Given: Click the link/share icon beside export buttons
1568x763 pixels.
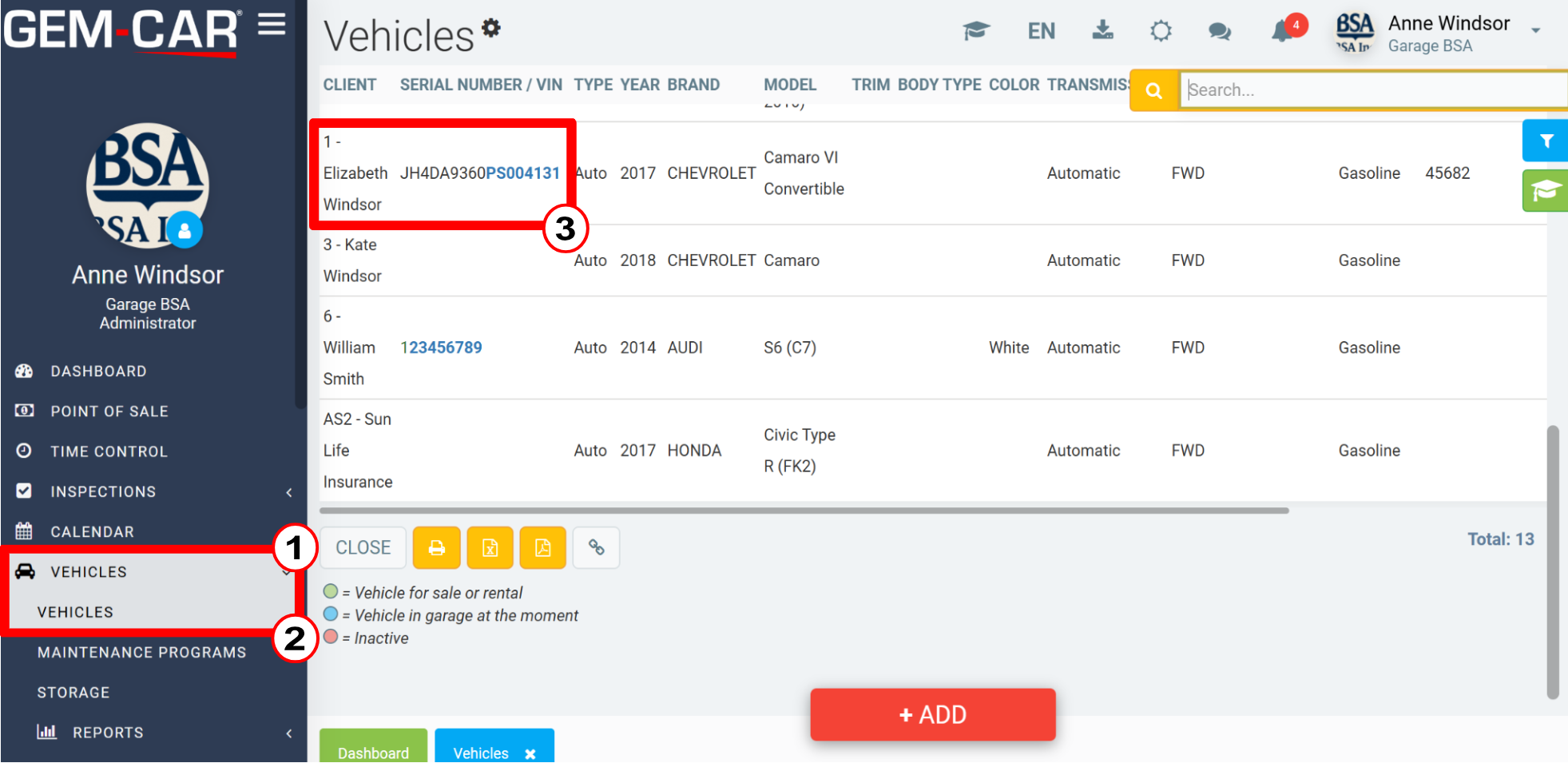Looking at the screenshot, I should (x=596, y=547).
